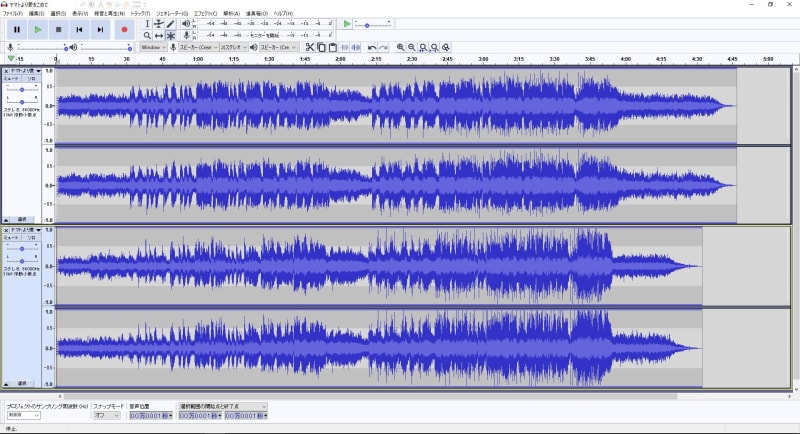Fit selection to window width
Screen dimensions: 800x434
click(423, 47)
